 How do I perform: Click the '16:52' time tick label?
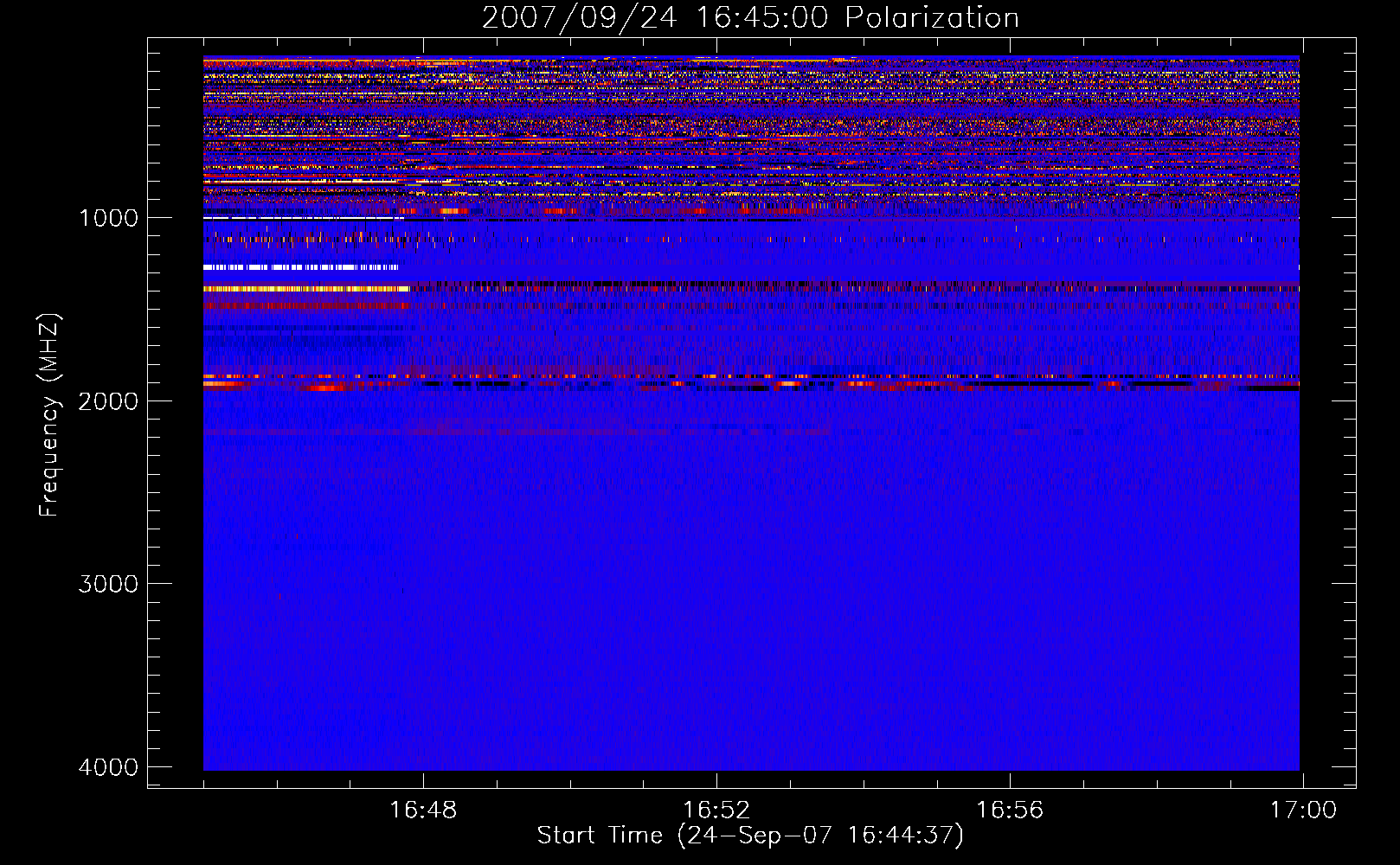click(x=716, y=811)
